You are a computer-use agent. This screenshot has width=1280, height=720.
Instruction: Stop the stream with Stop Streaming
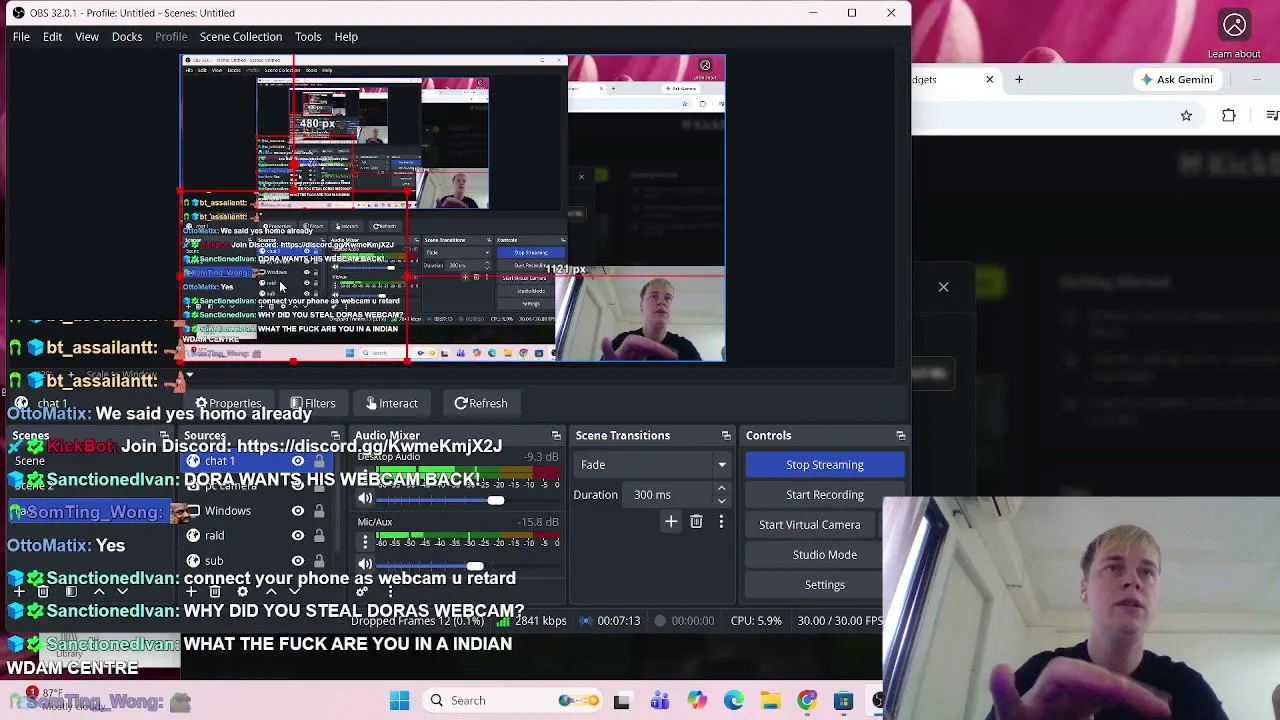(825, 465)
